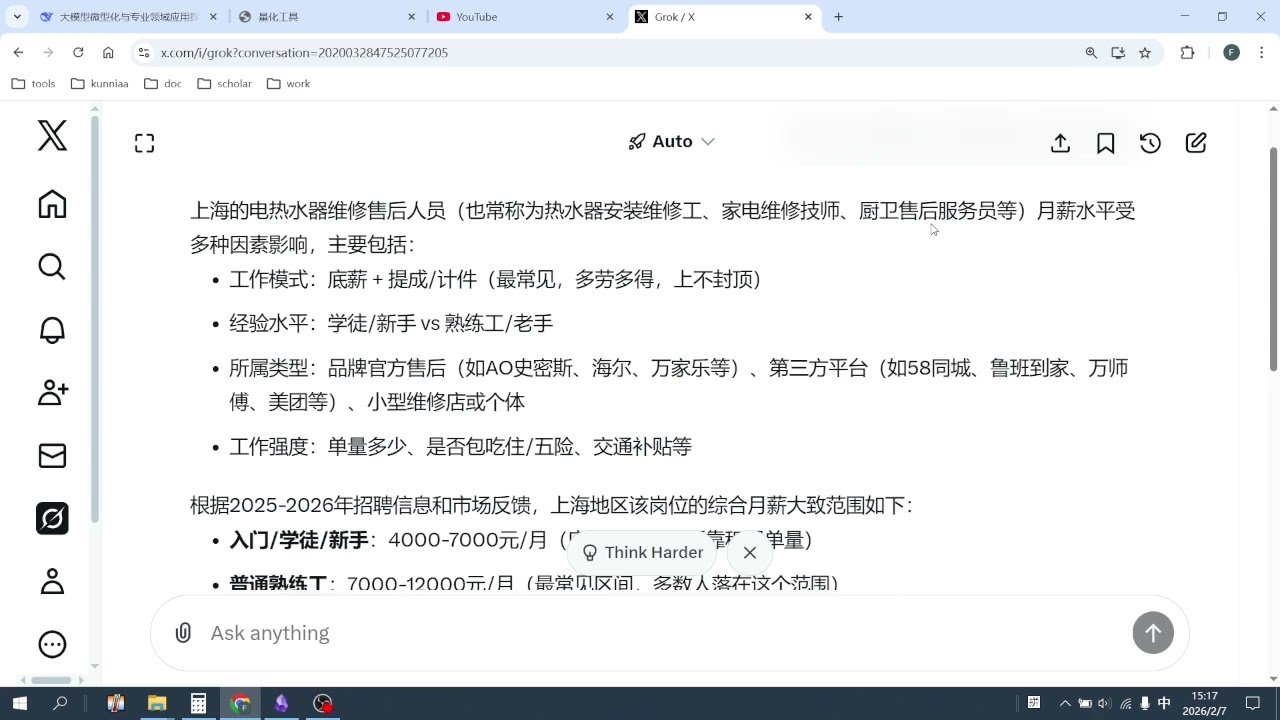This screenshot has height=720, width=1280.
Task: Open Profile icon in sidebar
Action: [x=52, y=581]
